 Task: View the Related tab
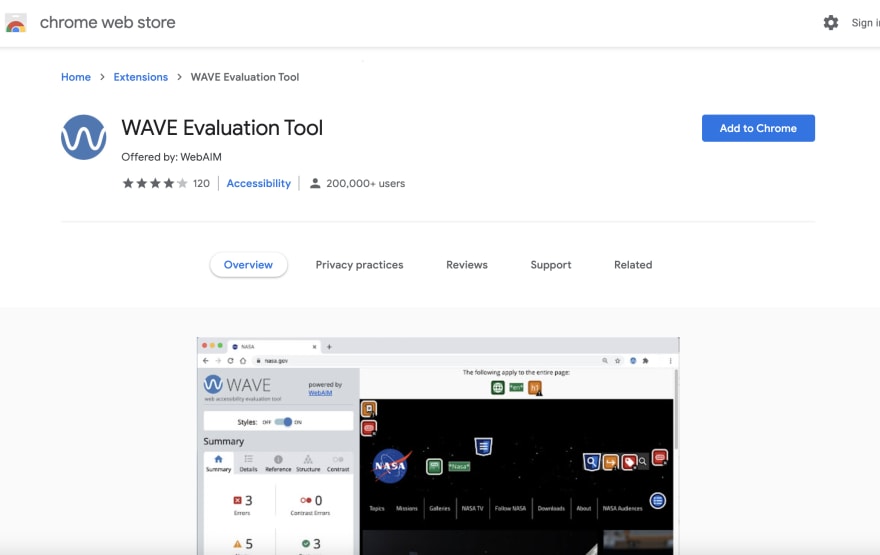tap(633, 265)
